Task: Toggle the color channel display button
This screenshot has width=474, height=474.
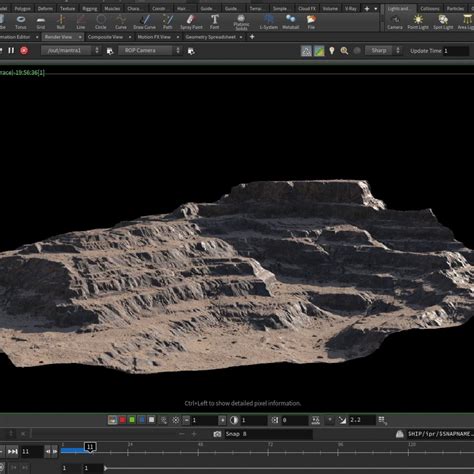Action: pyautogui.click(x=112, y=420)
